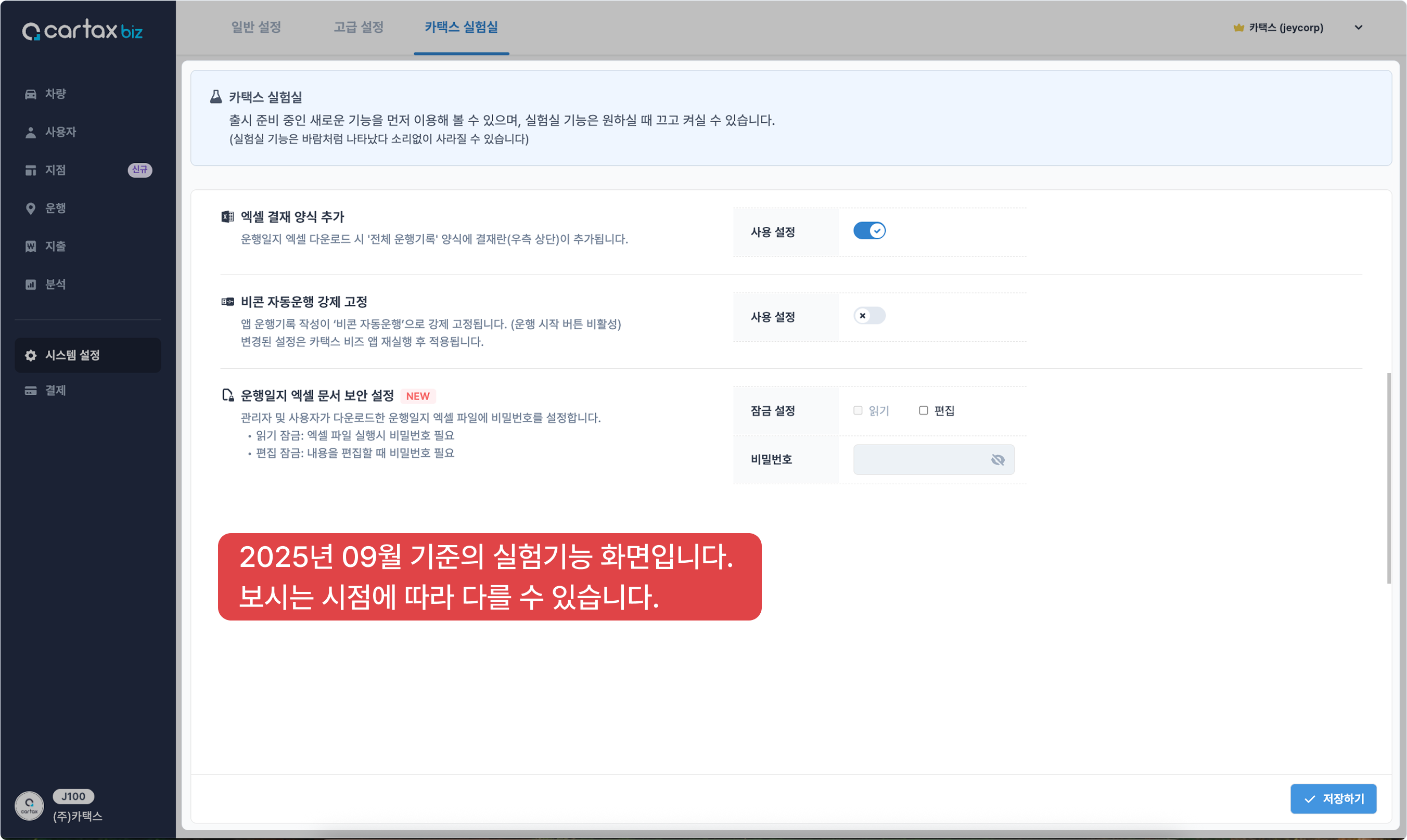
Task: Open 지점 branch store icon in sidebar
Action: click(x=31, y=170)
